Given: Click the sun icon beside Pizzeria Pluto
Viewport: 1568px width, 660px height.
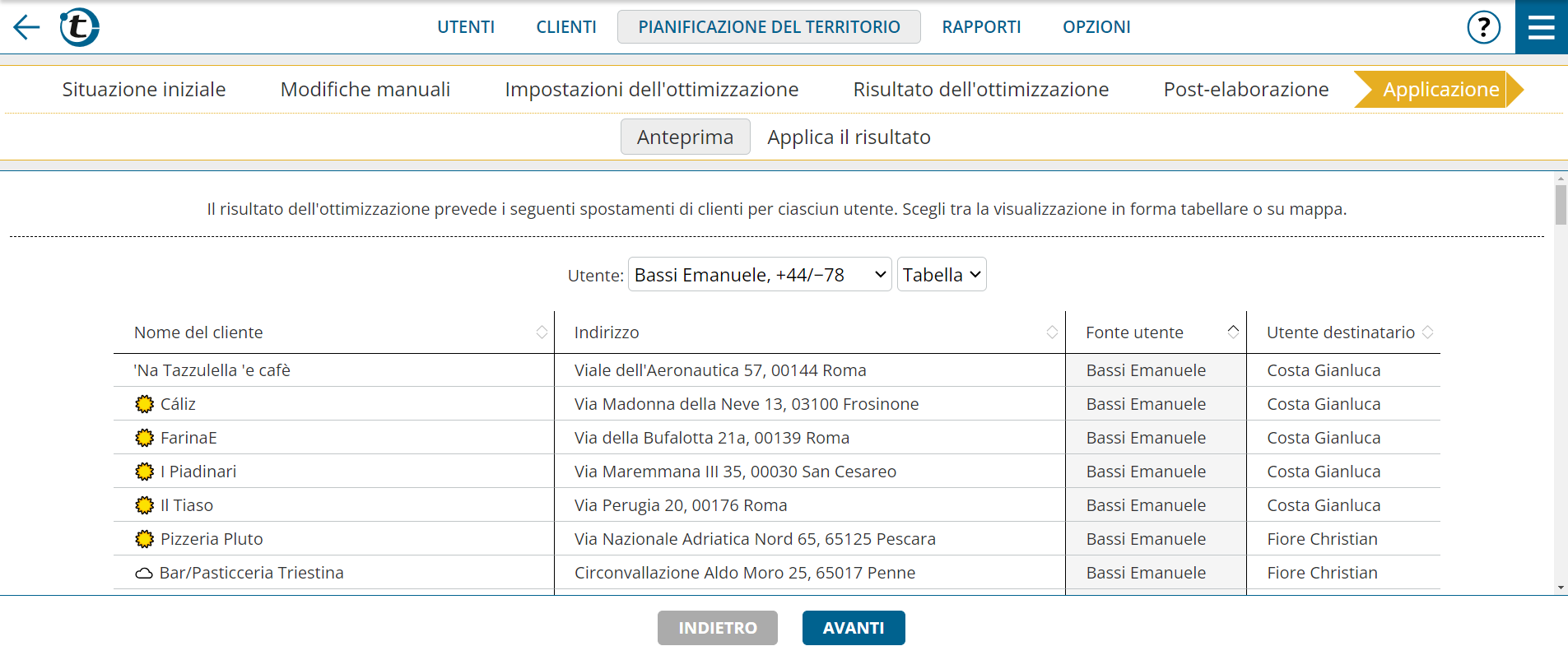Looking at the screenshot, I should tap(145, 539).
